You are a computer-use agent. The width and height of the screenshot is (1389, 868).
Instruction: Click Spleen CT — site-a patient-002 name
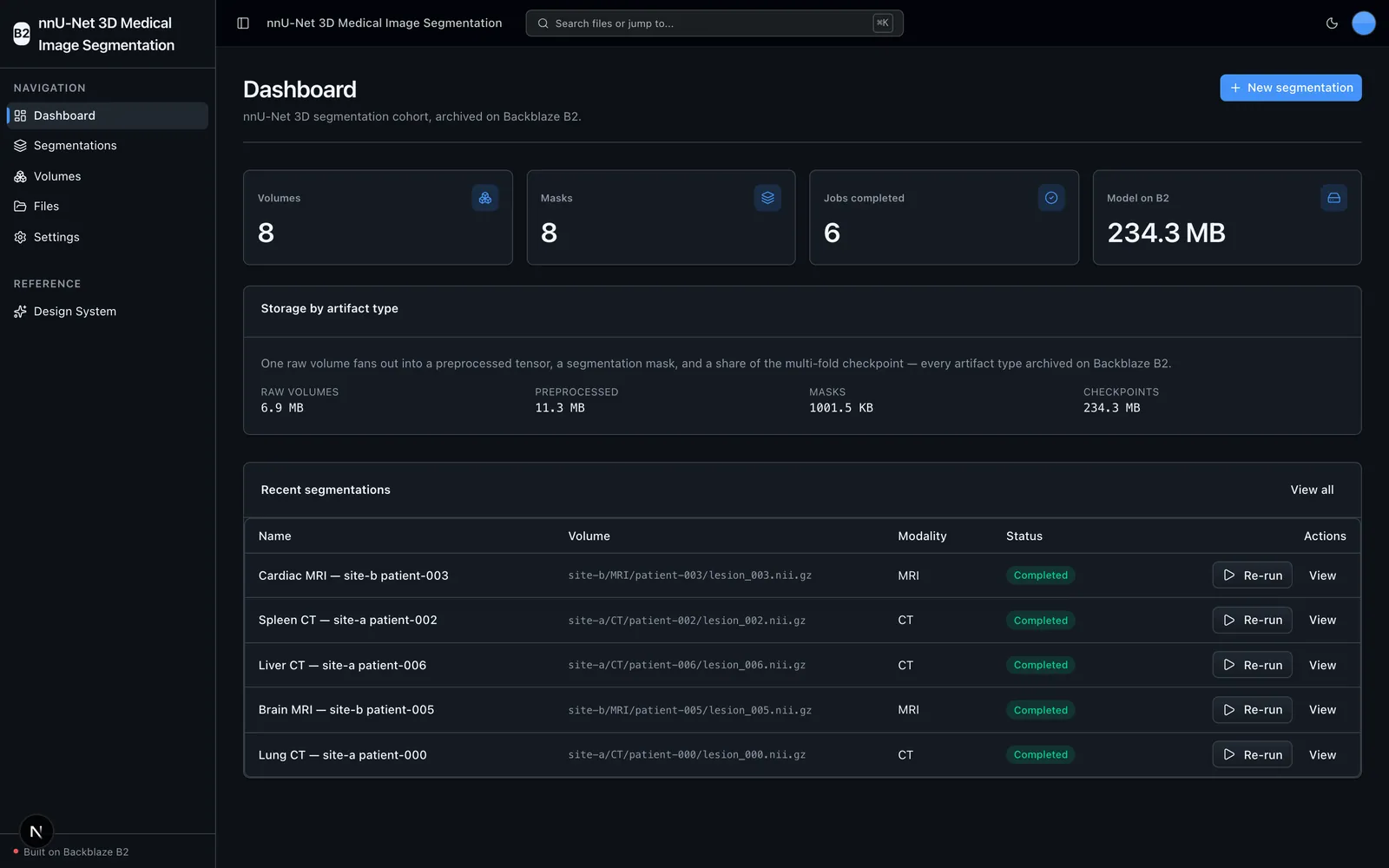click(348, 621)
